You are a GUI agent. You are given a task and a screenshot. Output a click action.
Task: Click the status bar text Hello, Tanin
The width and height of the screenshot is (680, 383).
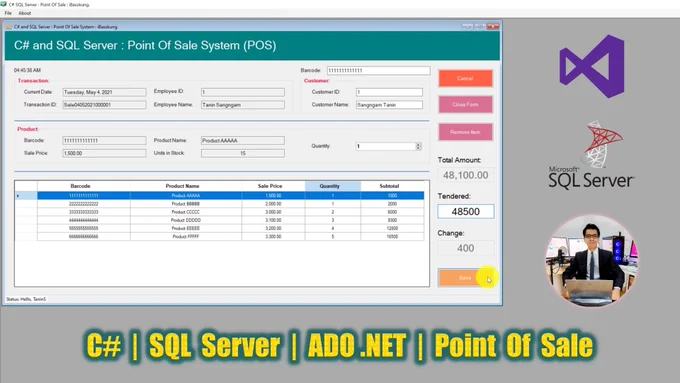pos(26,299)
